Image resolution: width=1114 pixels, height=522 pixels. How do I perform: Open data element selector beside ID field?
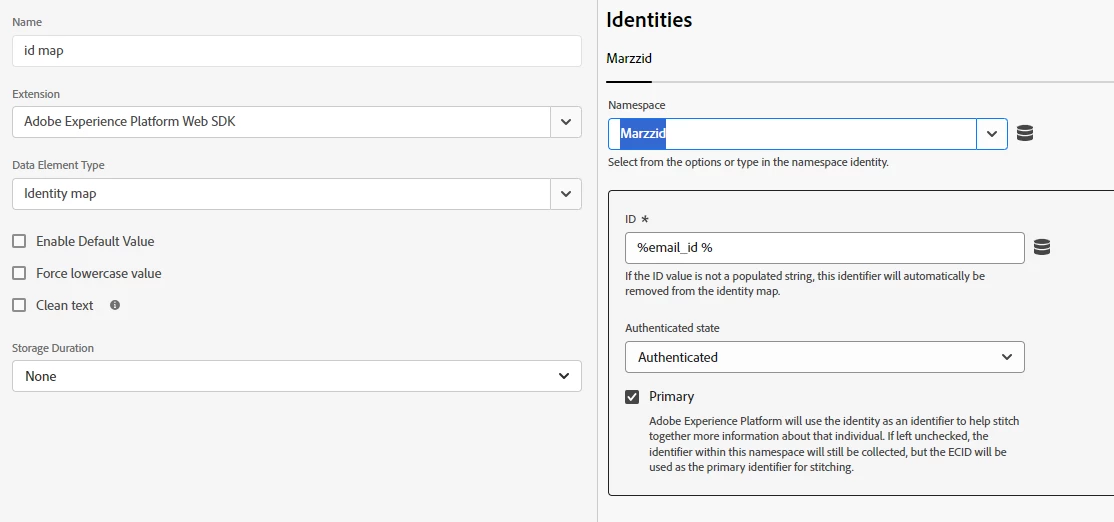click(x=1041, y=247)
